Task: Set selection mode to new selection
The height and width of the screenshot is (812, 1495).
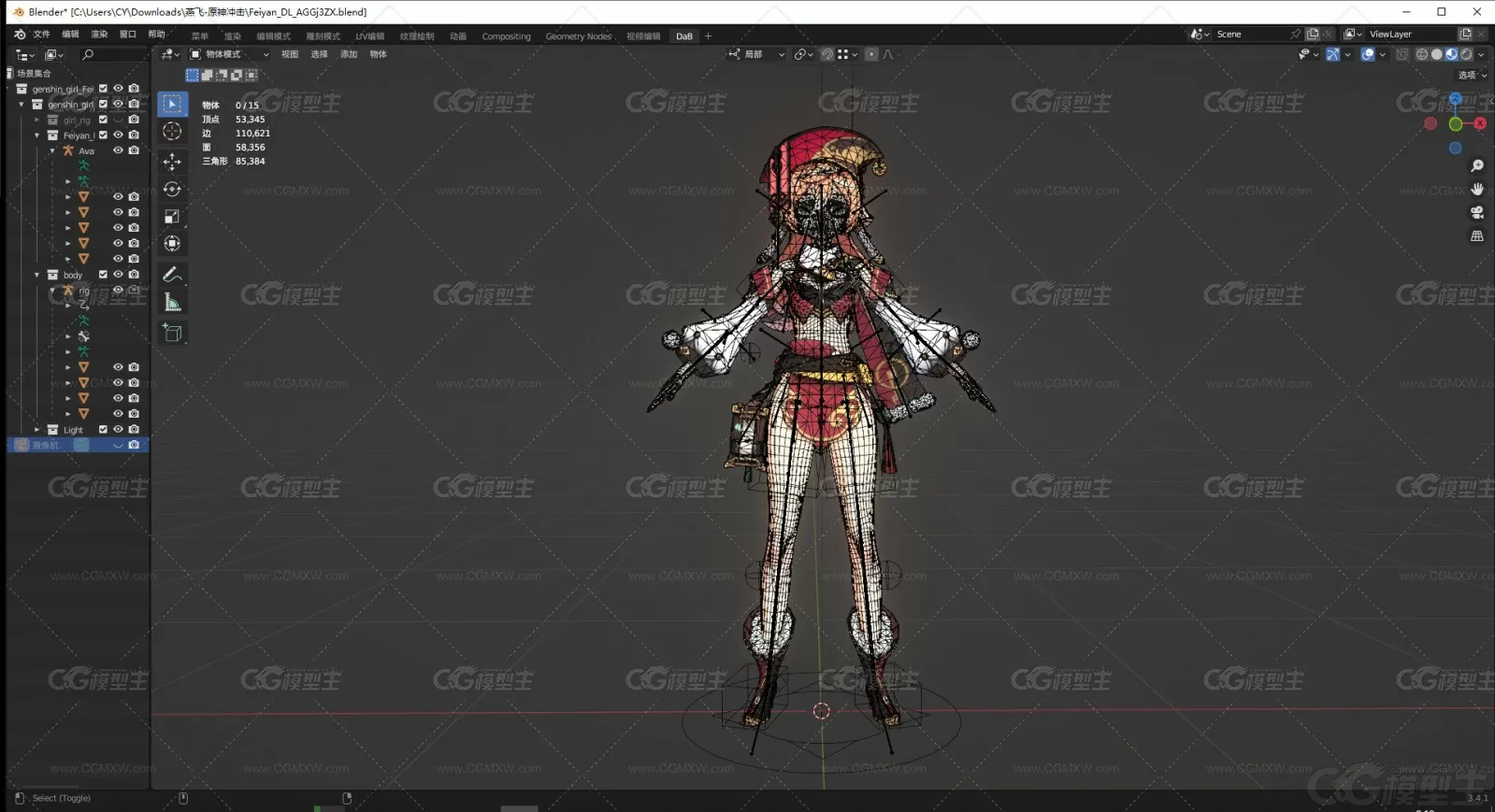Action: tap(193, 75)
